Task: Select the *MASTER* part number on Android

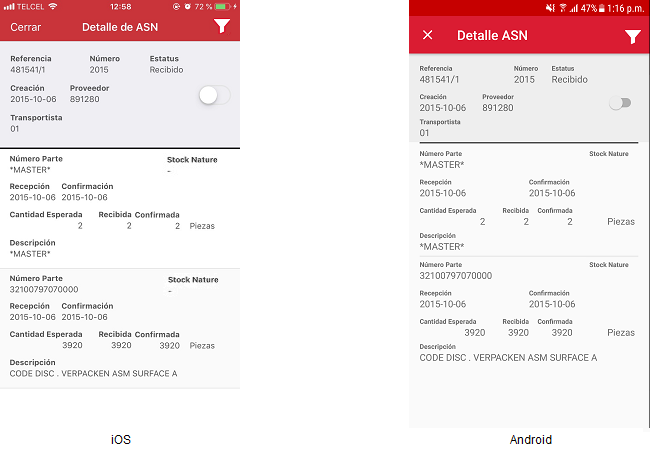Action: pyautogui.click(x=442, y=164)
